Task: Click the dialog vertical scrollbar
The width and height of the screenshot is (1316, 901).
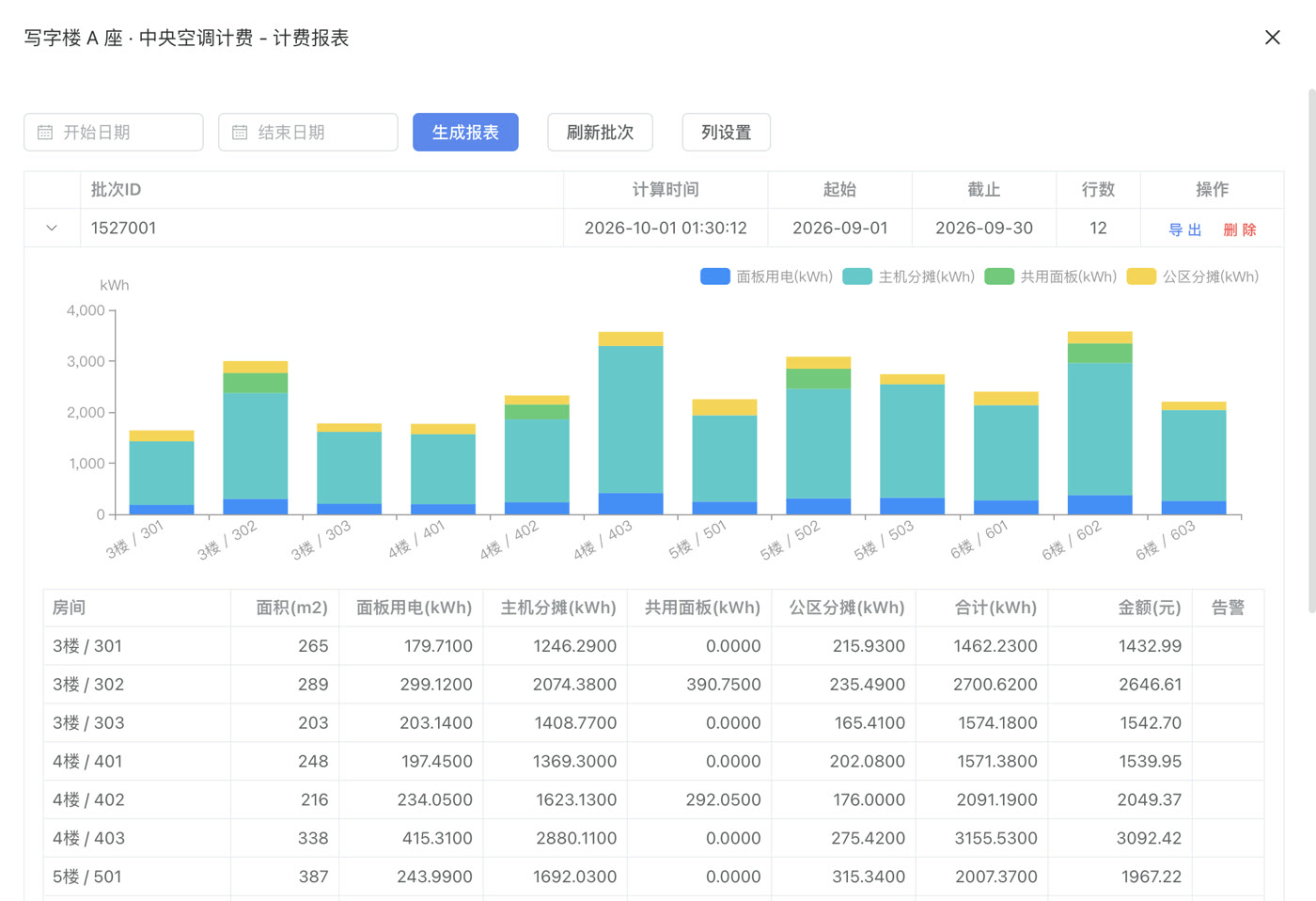Action: tap(1312, 351)
